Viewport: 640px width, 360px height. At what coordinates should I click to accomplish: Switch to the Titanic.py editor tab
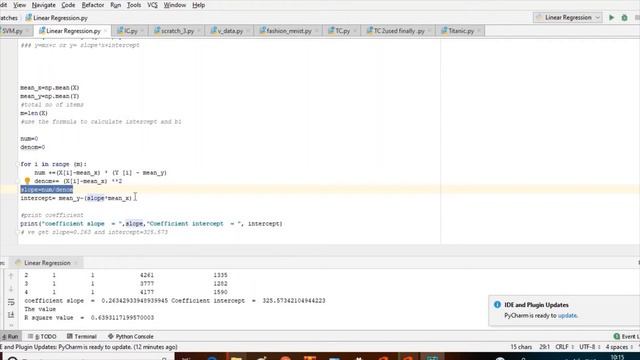pyautogui.click(x=461, y=31)
